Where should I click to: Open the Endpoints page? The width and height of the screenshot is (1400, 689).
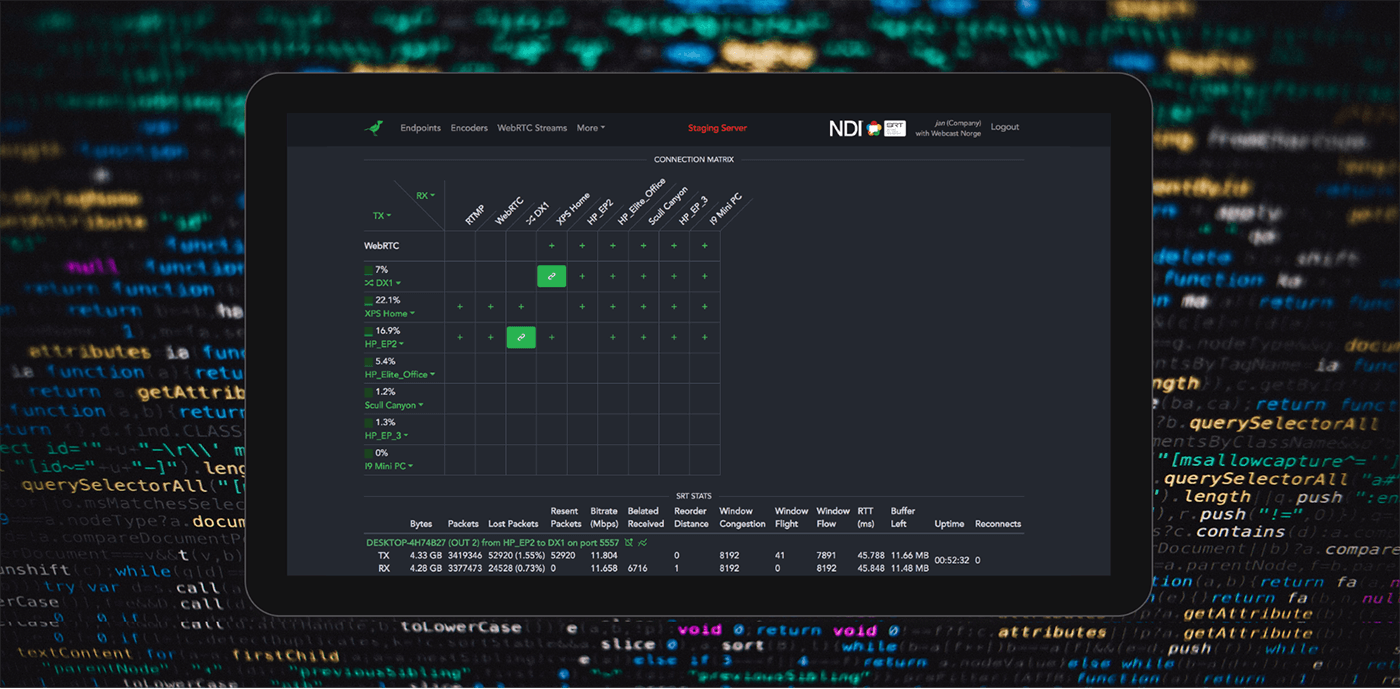[x=420, y=128]
